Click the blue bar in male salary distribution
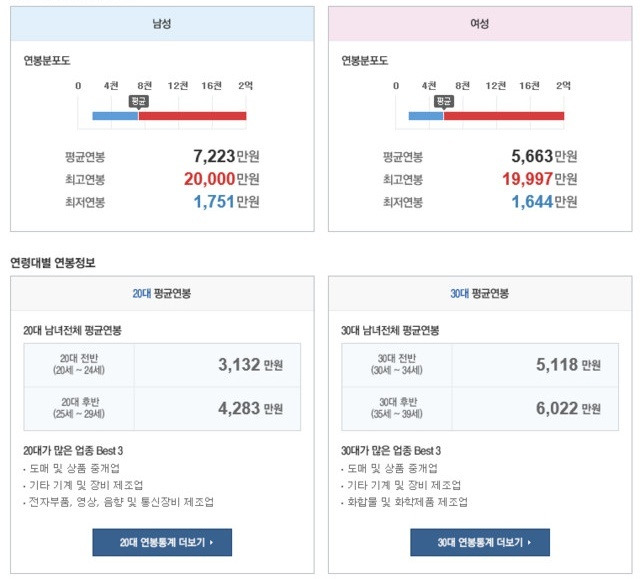Viewport: 640px width, 579px height. pyautogui.click(x=116, y=116)
